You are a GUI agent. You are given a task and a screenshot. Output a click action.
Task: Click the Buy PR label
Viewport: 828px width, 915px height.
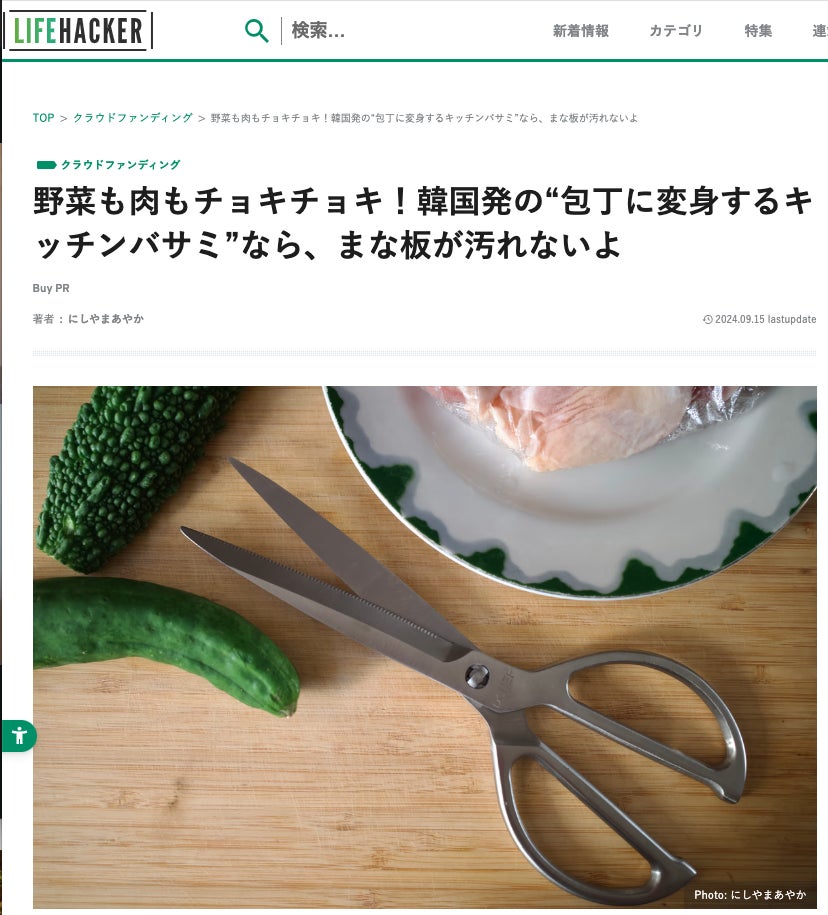click(51, 288)
